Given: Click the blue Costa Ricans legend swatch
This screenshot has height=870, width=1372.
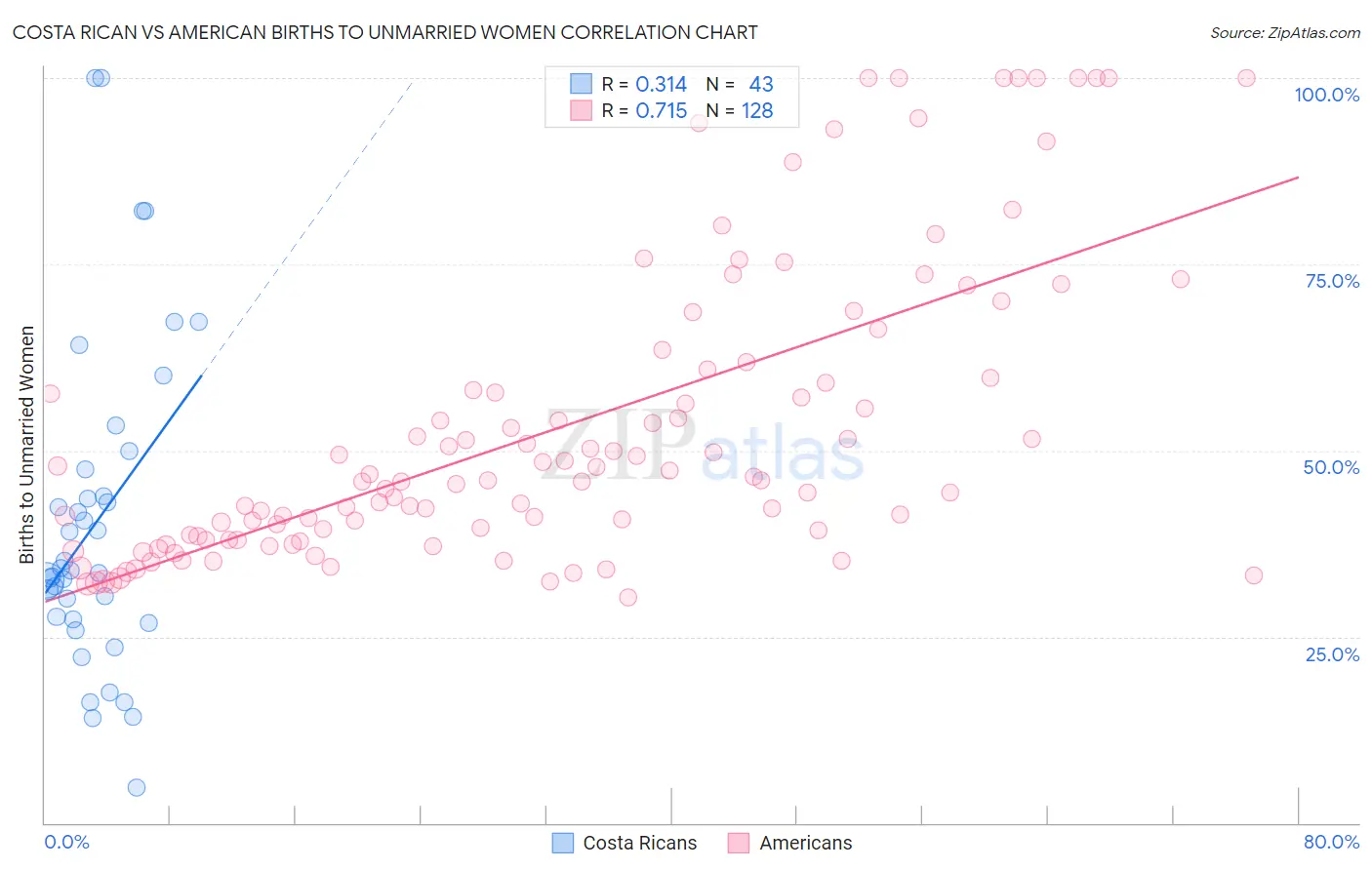Looking at the screenshot, I should pos(563,843).
